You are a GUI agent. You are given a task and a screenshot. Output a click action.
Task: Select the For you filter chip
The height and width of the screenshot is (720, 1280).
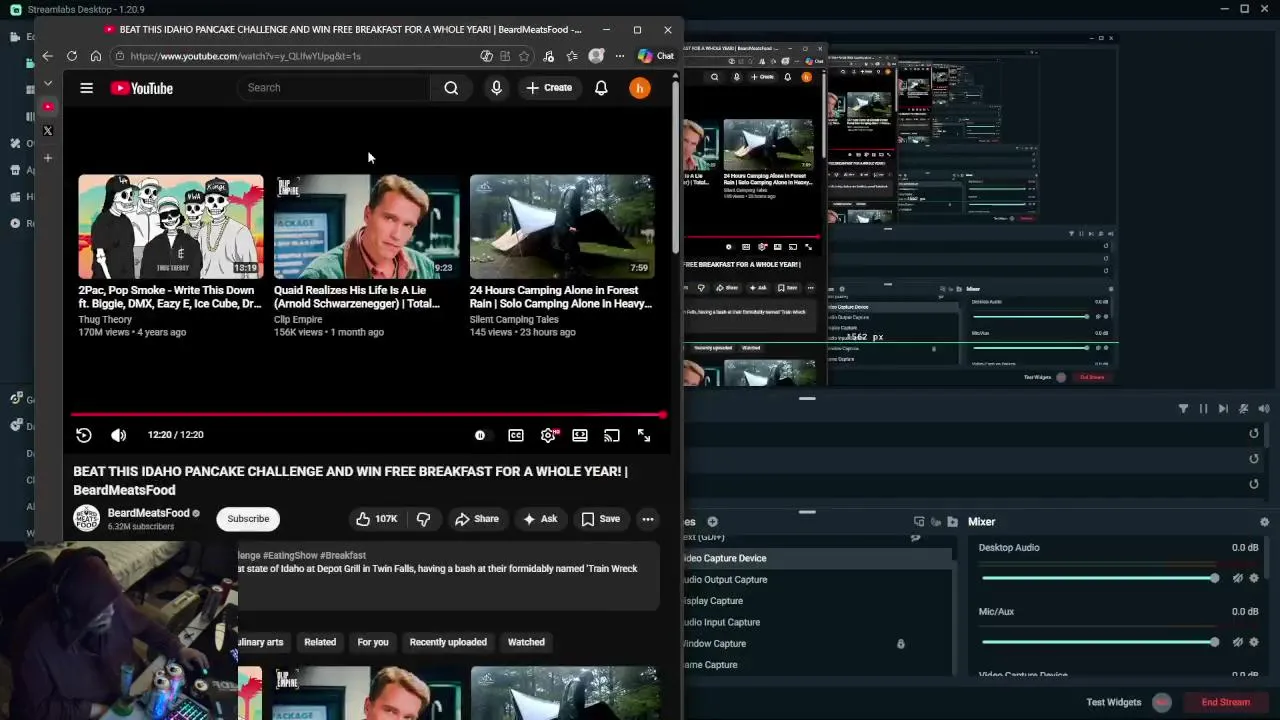point(373,642)
